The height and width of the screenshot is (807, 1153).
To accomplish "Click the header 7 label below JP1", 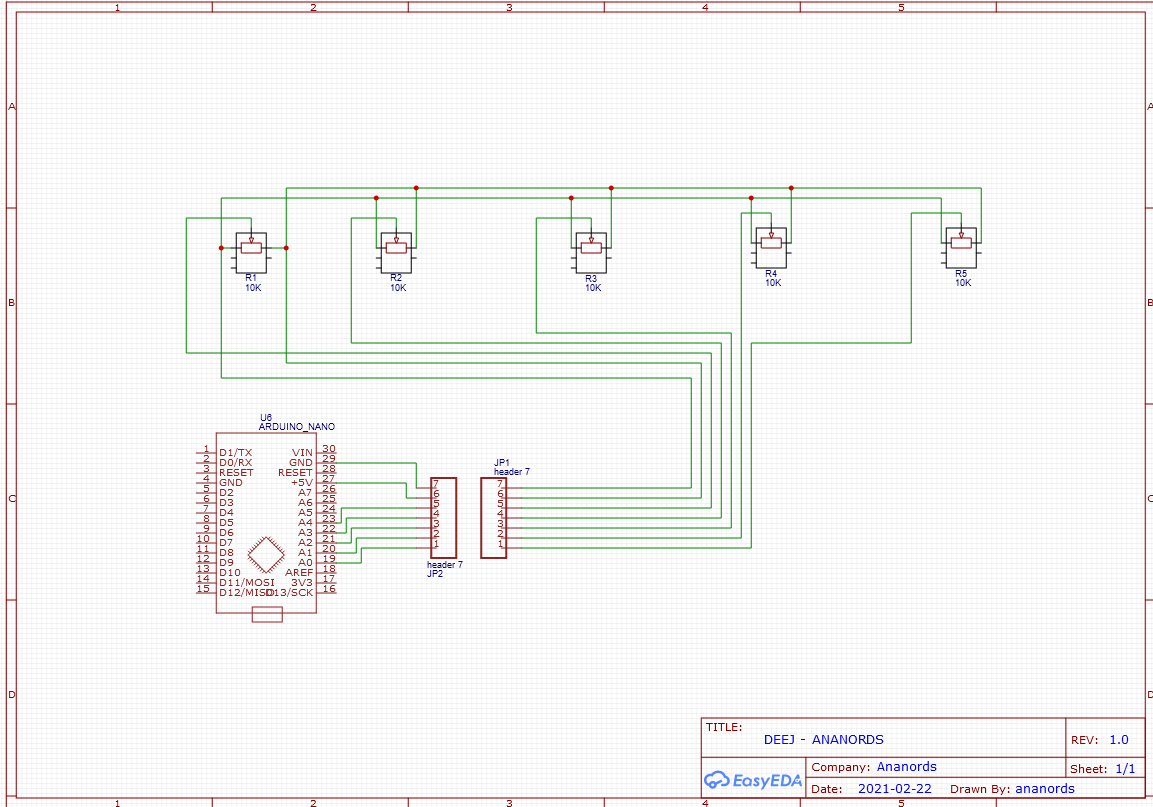I will click(512, 472).
